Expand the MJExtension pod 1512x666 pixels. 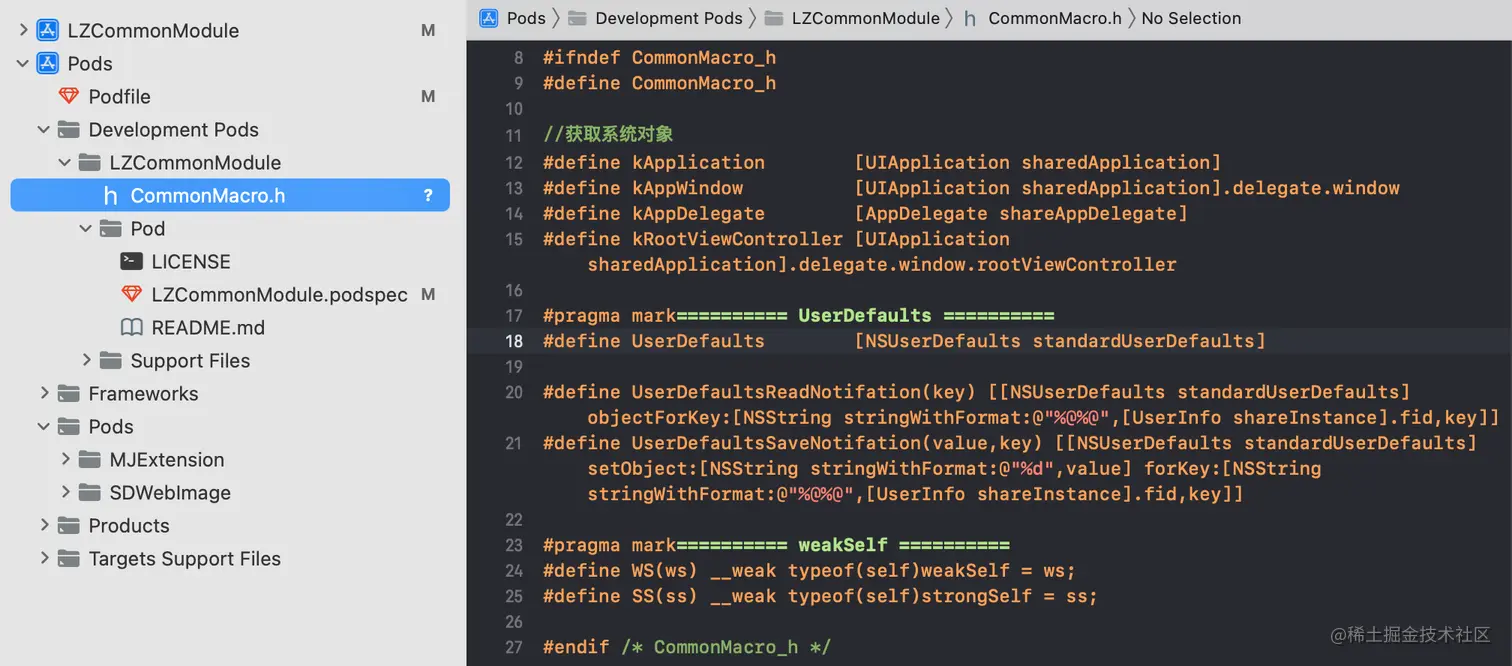(x=65, y=459)
